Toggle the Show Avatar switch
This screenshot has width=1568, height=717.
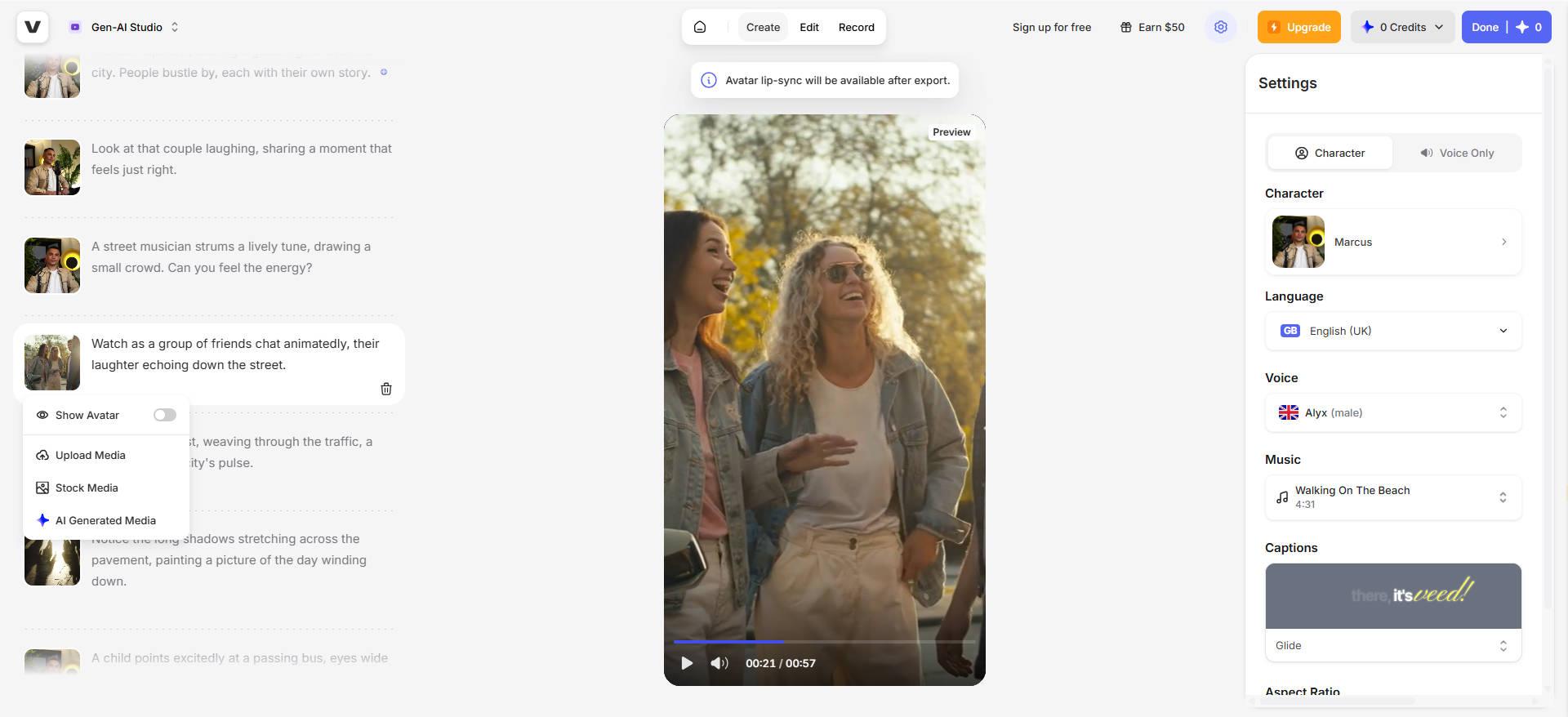pyautogui.click(x=165, y=415)
